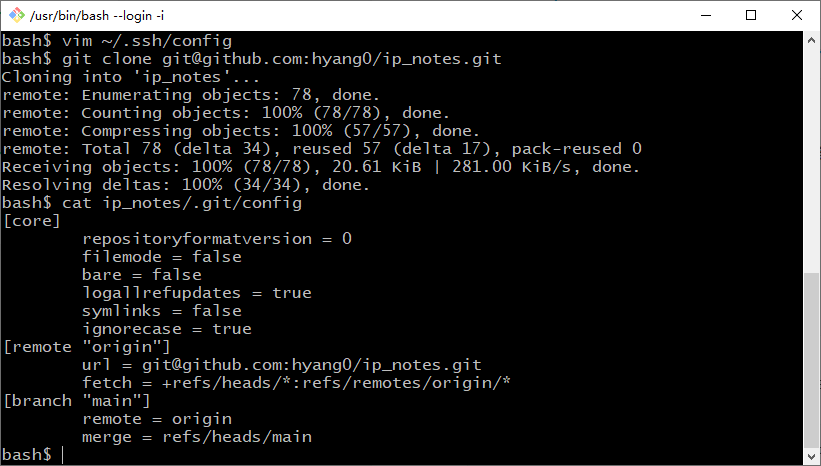Click the [branch "main"] section header
This screenshot has width=821, height=466.
tap(77, 401)
